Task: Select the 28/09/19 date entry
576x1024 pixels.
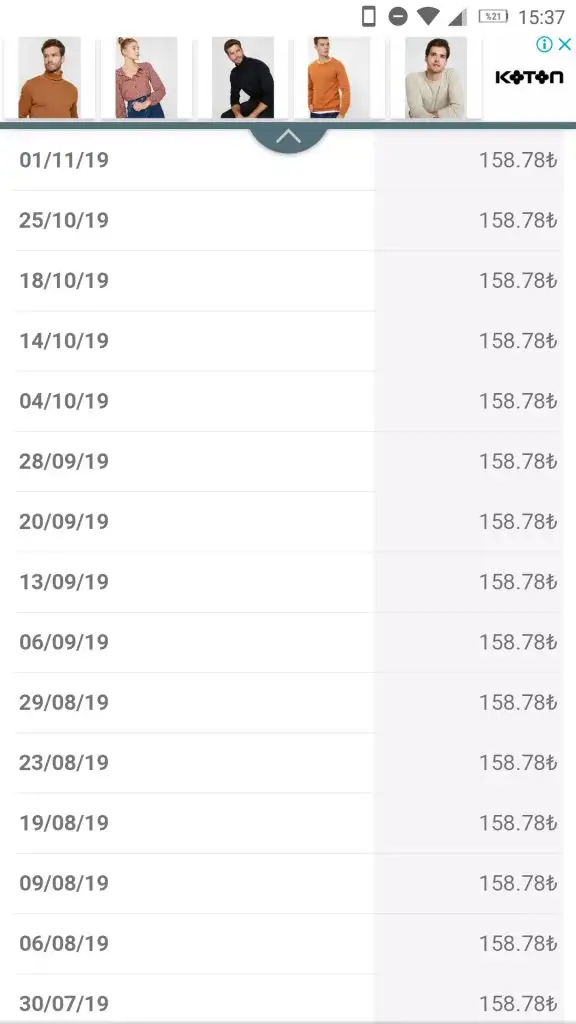Action: pos(64,461)
